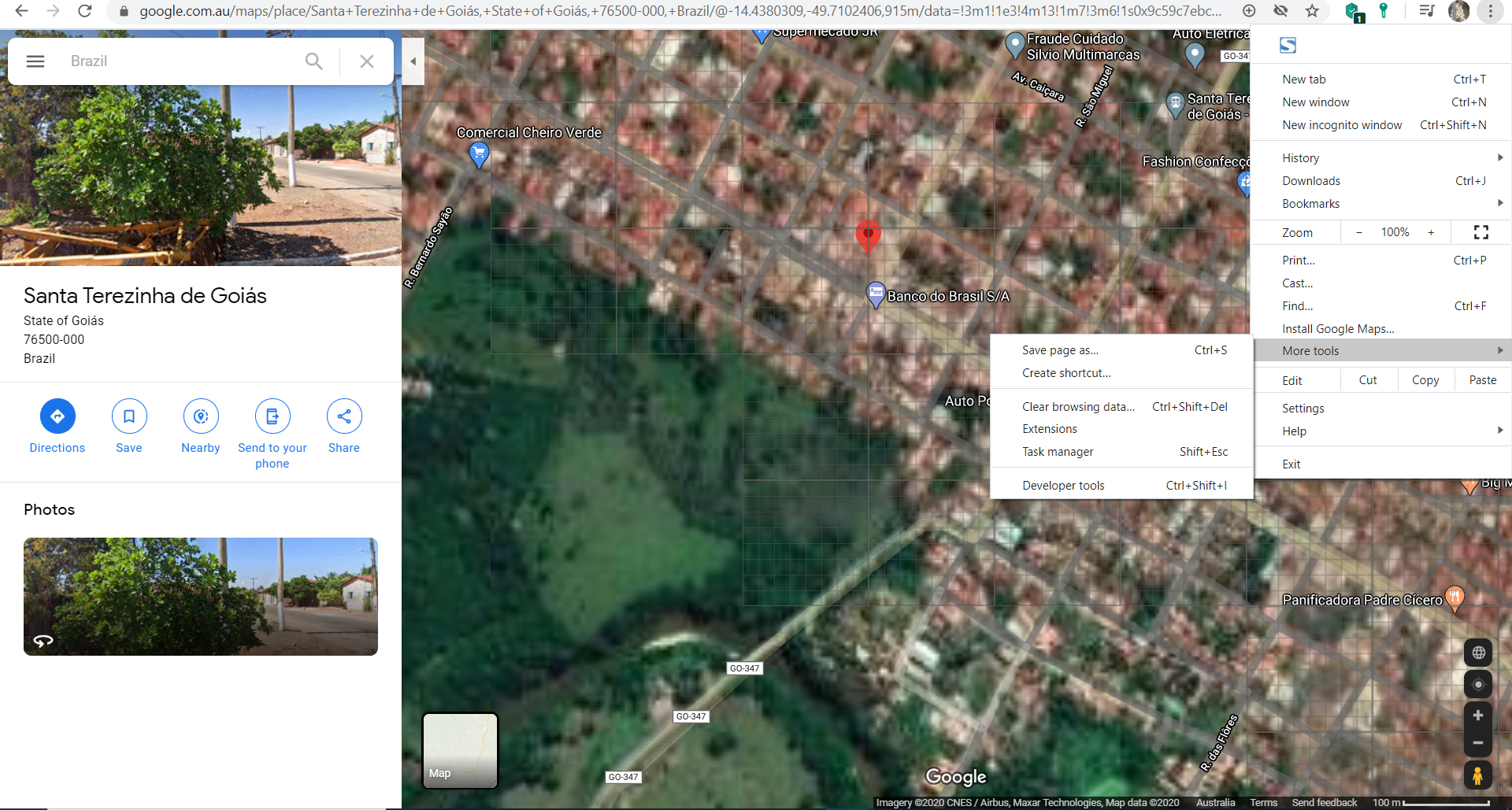The height and width of the screenshot is (810, 1512).
Task: Click the Share icon button
Action: coord(344,416)
